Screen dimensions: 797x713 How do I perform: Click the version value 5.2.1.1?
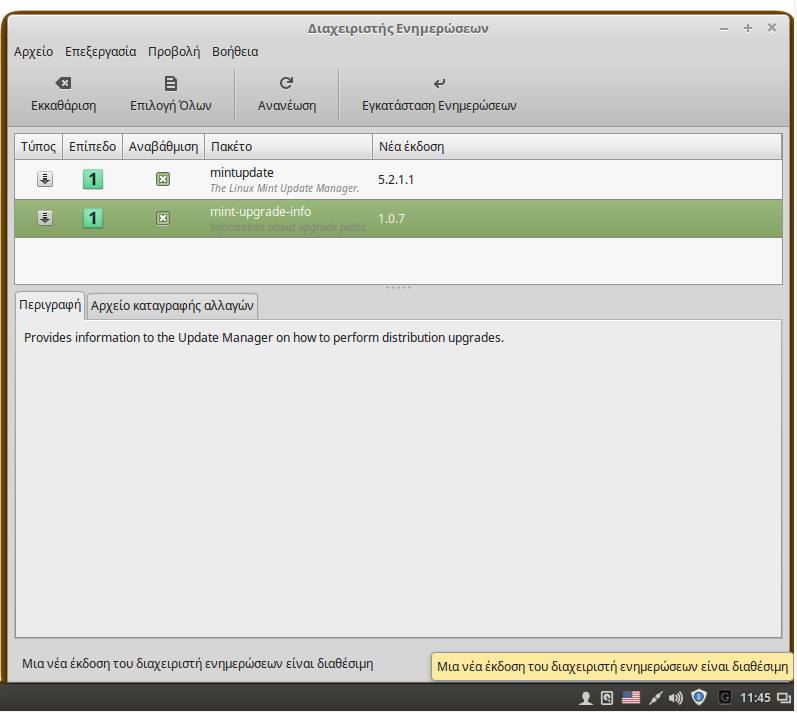pos(396,179)
